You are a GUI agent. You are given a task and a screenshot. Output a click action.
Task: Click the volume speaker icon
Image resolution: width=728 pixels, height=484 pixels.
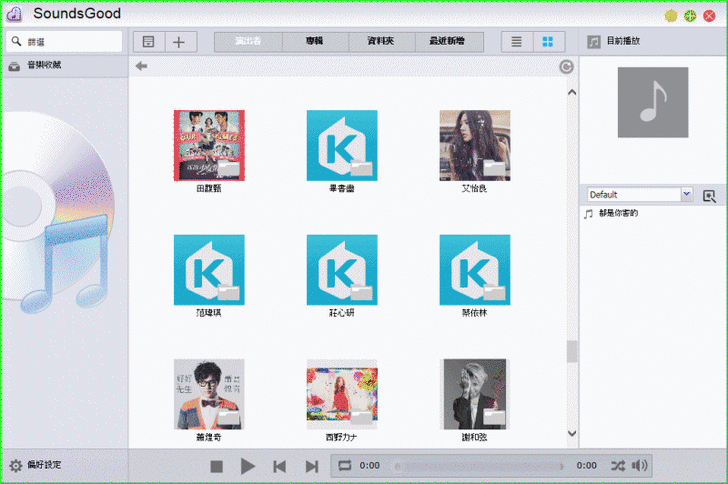[x=640, y=465]
